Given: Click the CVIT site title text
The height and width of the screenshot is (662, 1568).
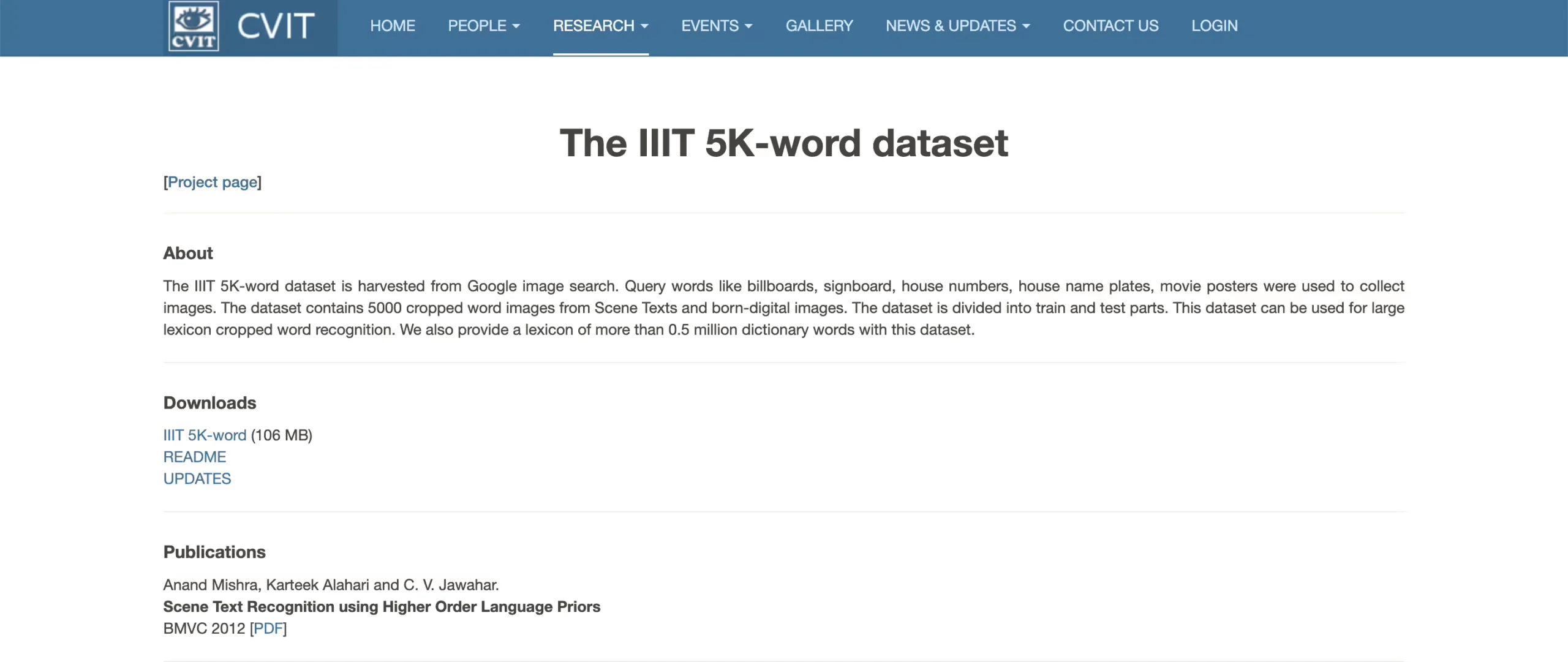Looking at the screenshot, I should 276,26.
